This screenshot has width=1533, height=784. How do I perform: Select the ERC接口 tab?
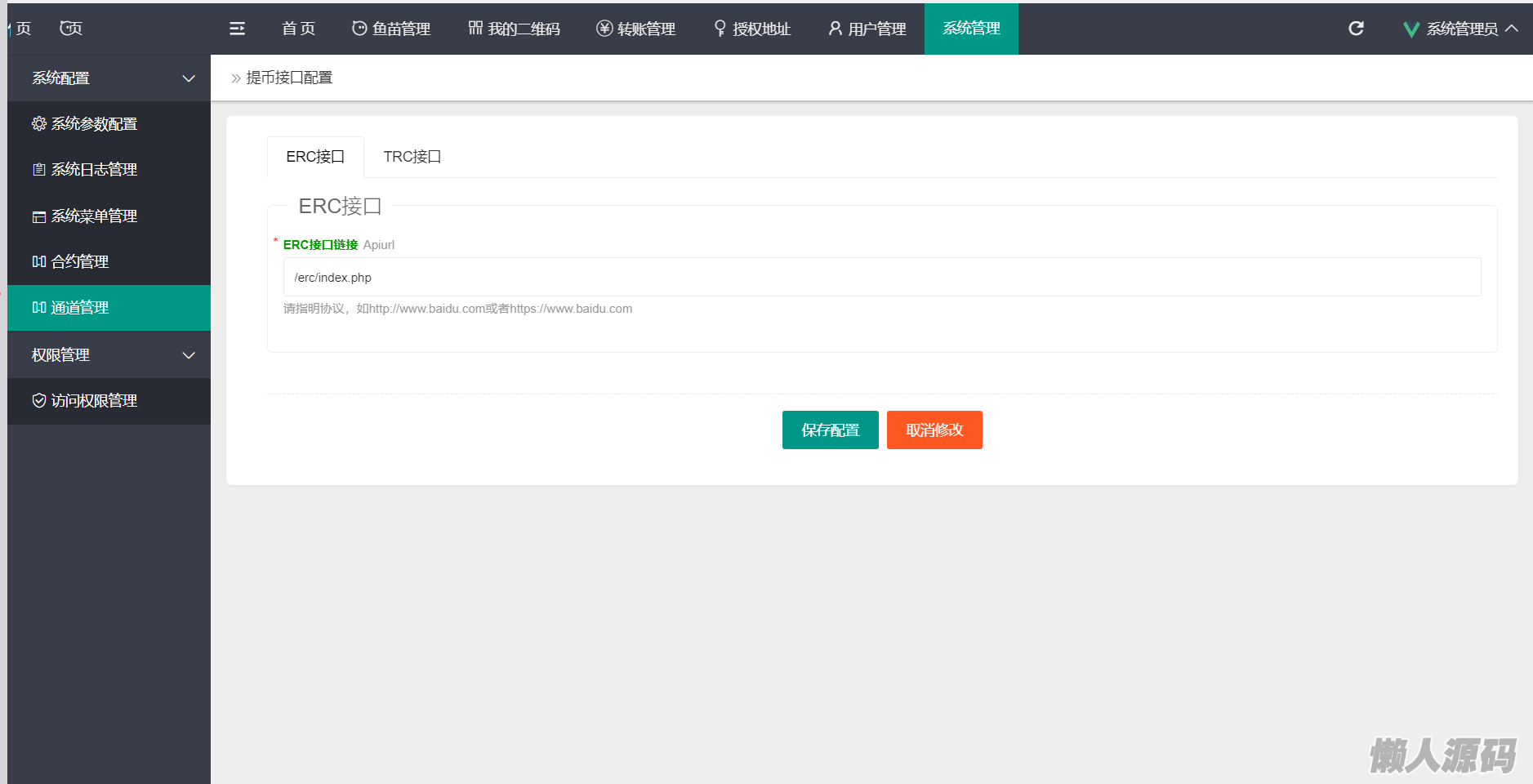pyautogui.click(x=315, y=157)
